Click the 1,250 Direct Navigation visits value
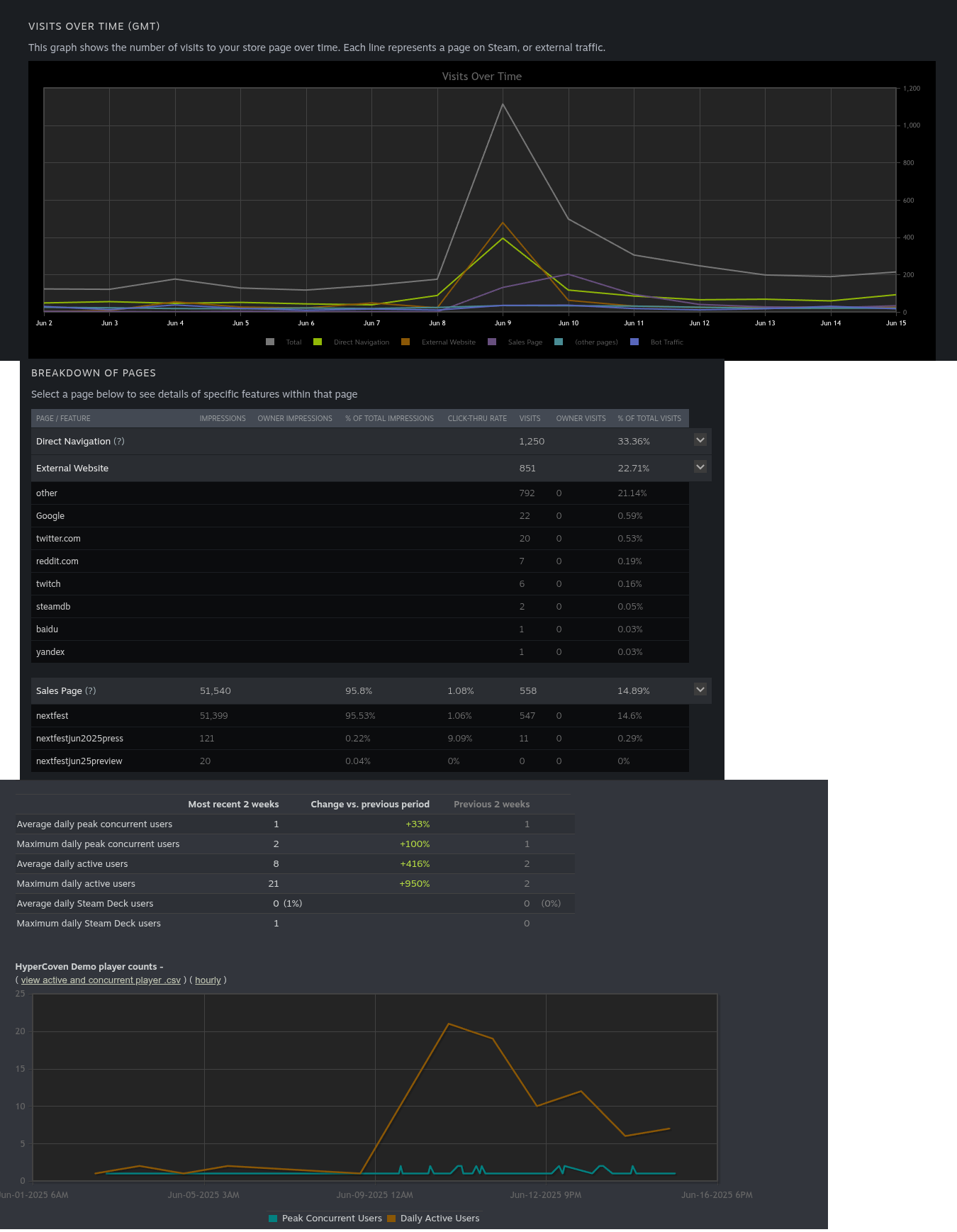The image size is (957, 1232). click(x=532, y=441)
